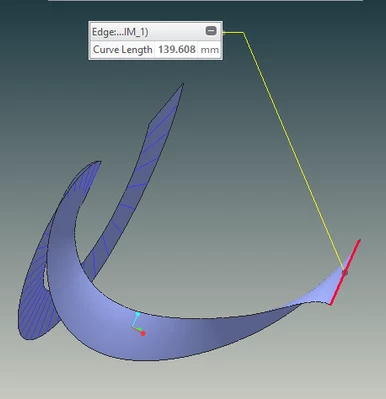The image size is (386, 399).
Task: Select the Curve Length label
Action: click(122, 50)
